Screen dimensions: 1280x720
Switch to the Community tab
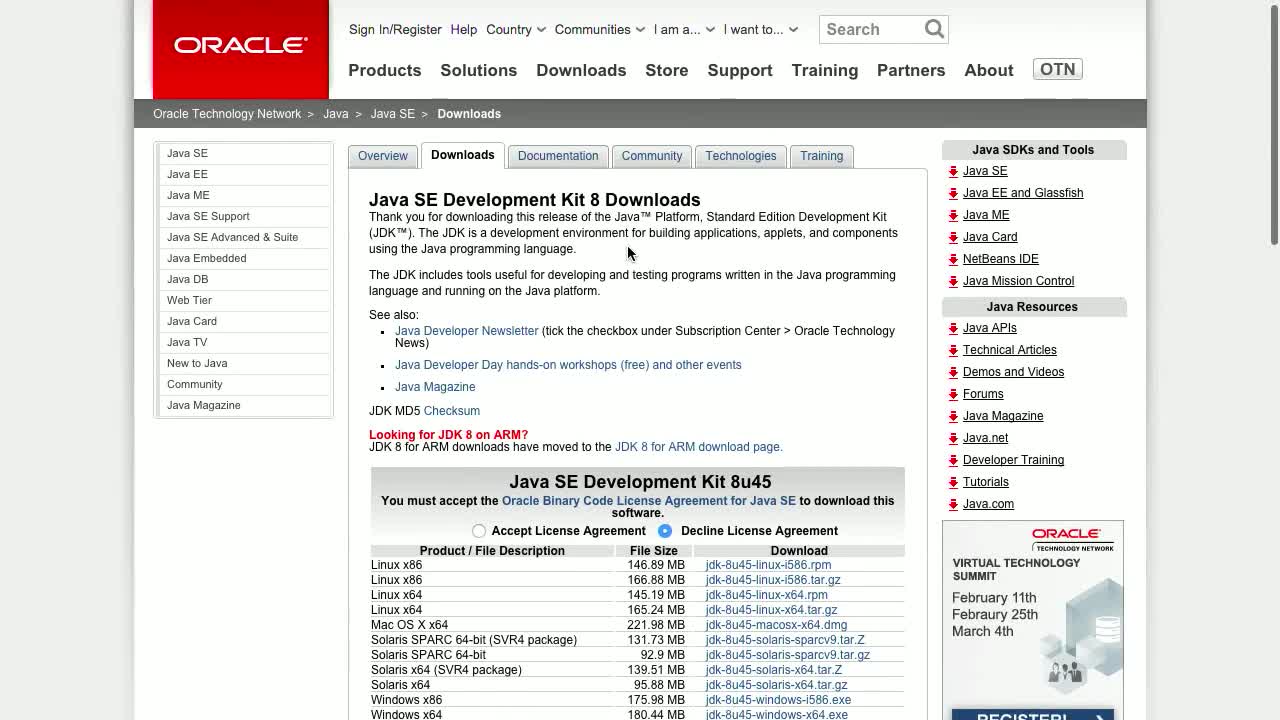click(x=652, y=156)
